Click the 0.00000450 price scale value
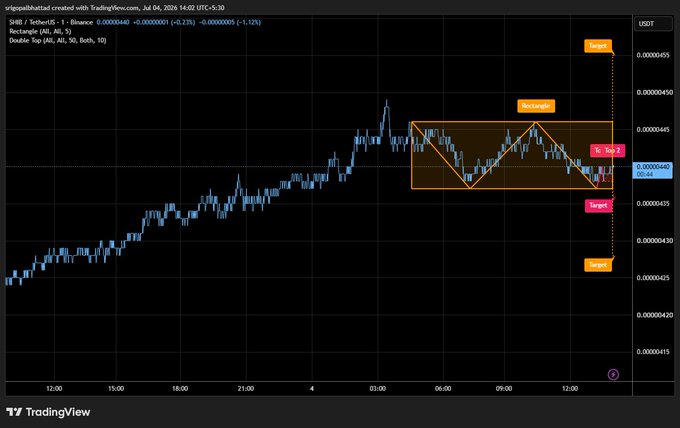The width and height of the screenshot is (680, 428). tap(655, 92)
